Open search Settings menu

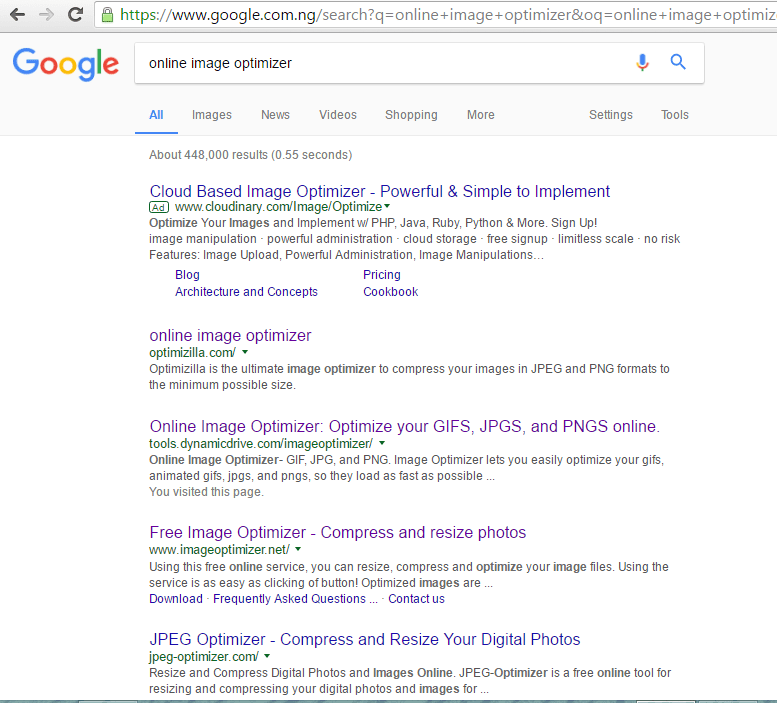point(610,115)
